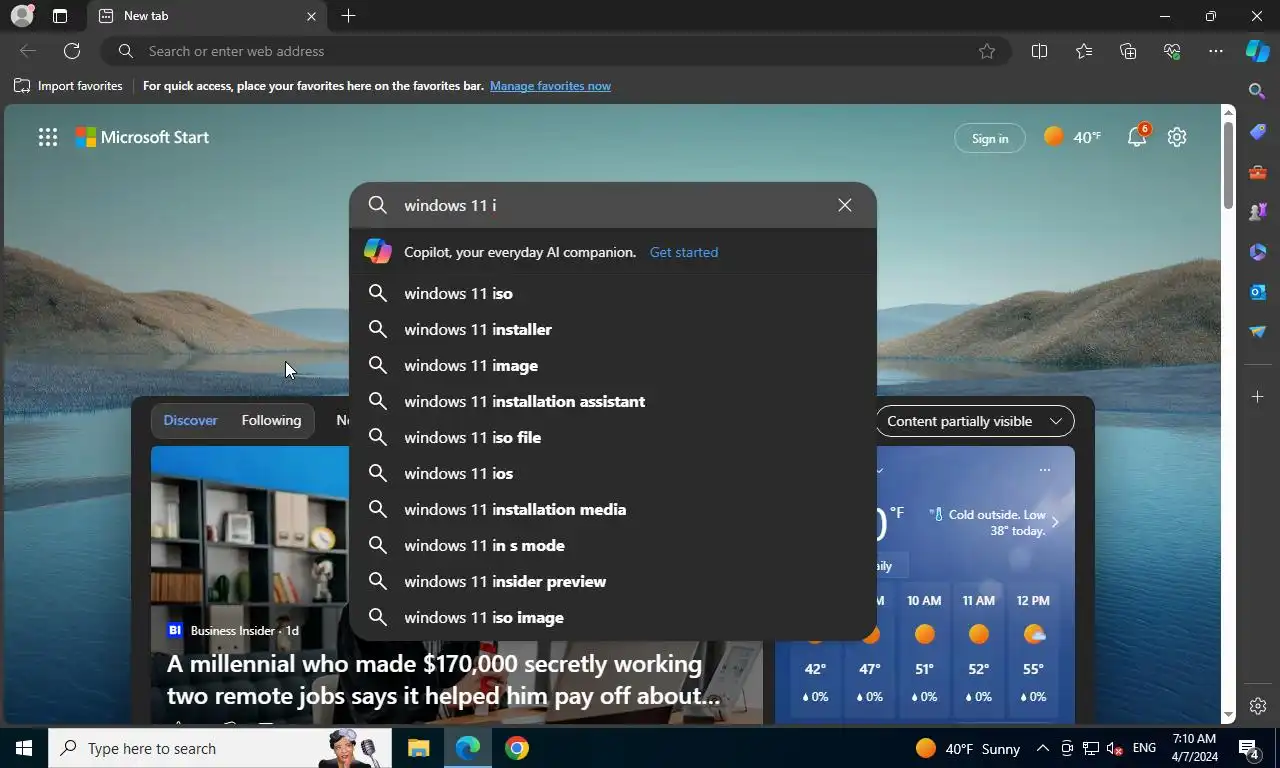Choose suggestion windows 11 iso file

tap(613, 437)
